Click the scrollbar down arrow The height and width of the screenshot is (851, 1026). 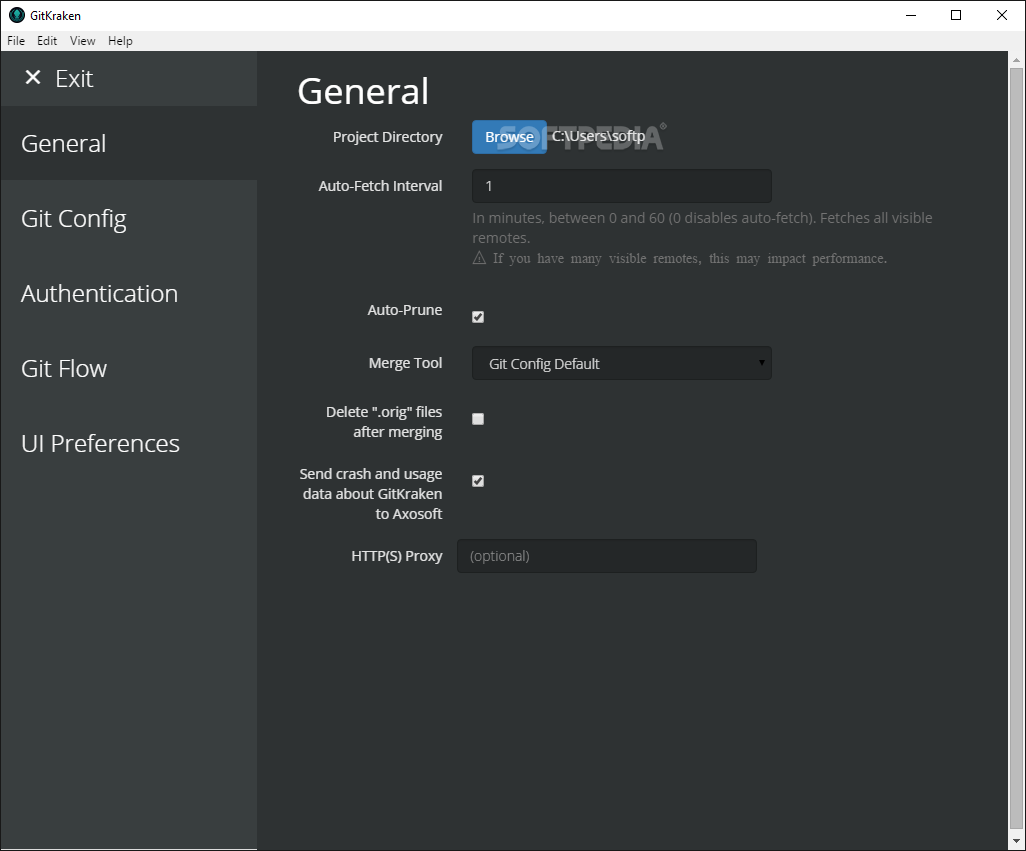[1016, 841]
